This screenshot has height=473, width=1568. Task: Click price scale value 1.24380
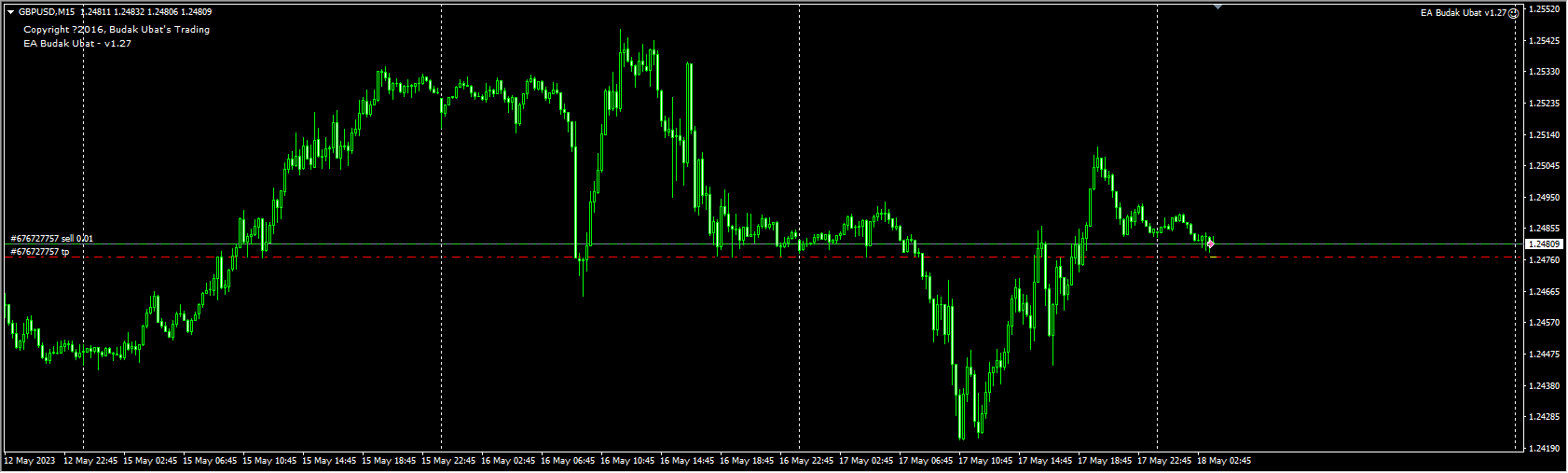pyautogui.click(x=1546, y=386)
